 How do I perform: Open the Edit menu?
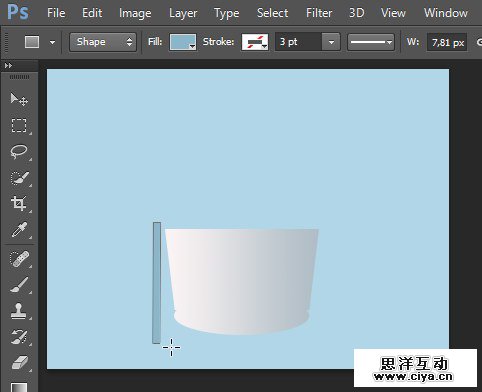coord(92,13)
